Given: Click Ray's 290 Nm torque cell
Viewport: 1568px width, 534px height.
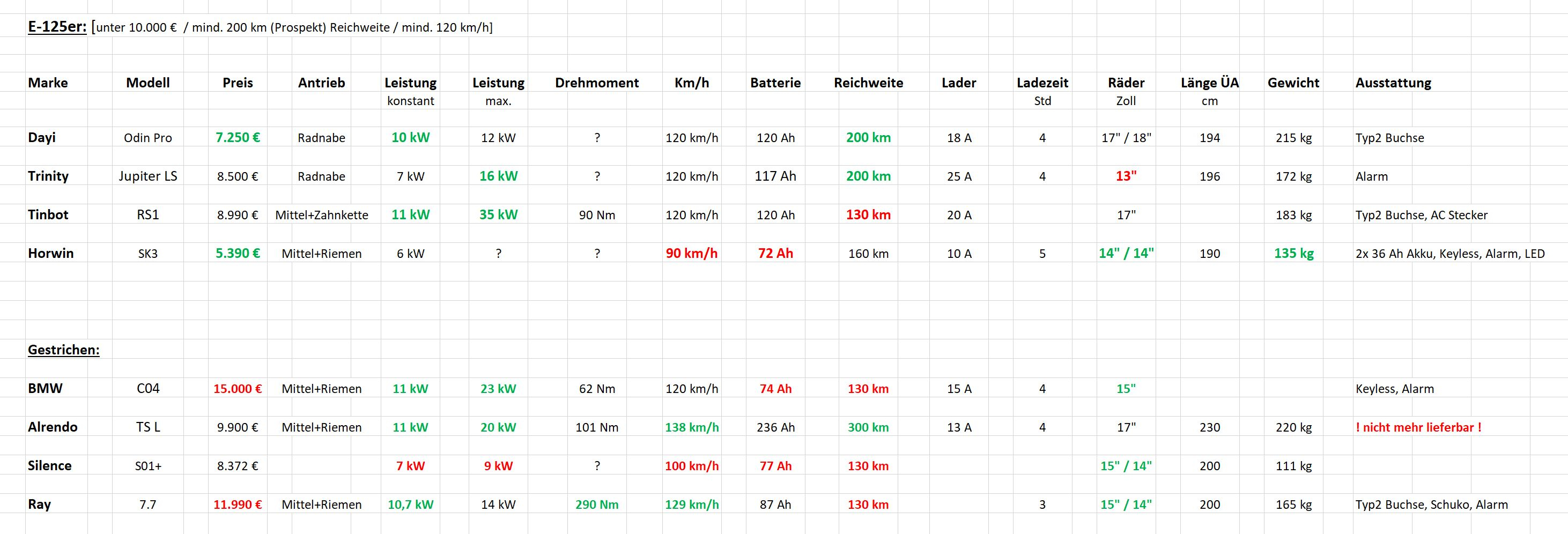Looking at the screenshot, I should [596, 505].
